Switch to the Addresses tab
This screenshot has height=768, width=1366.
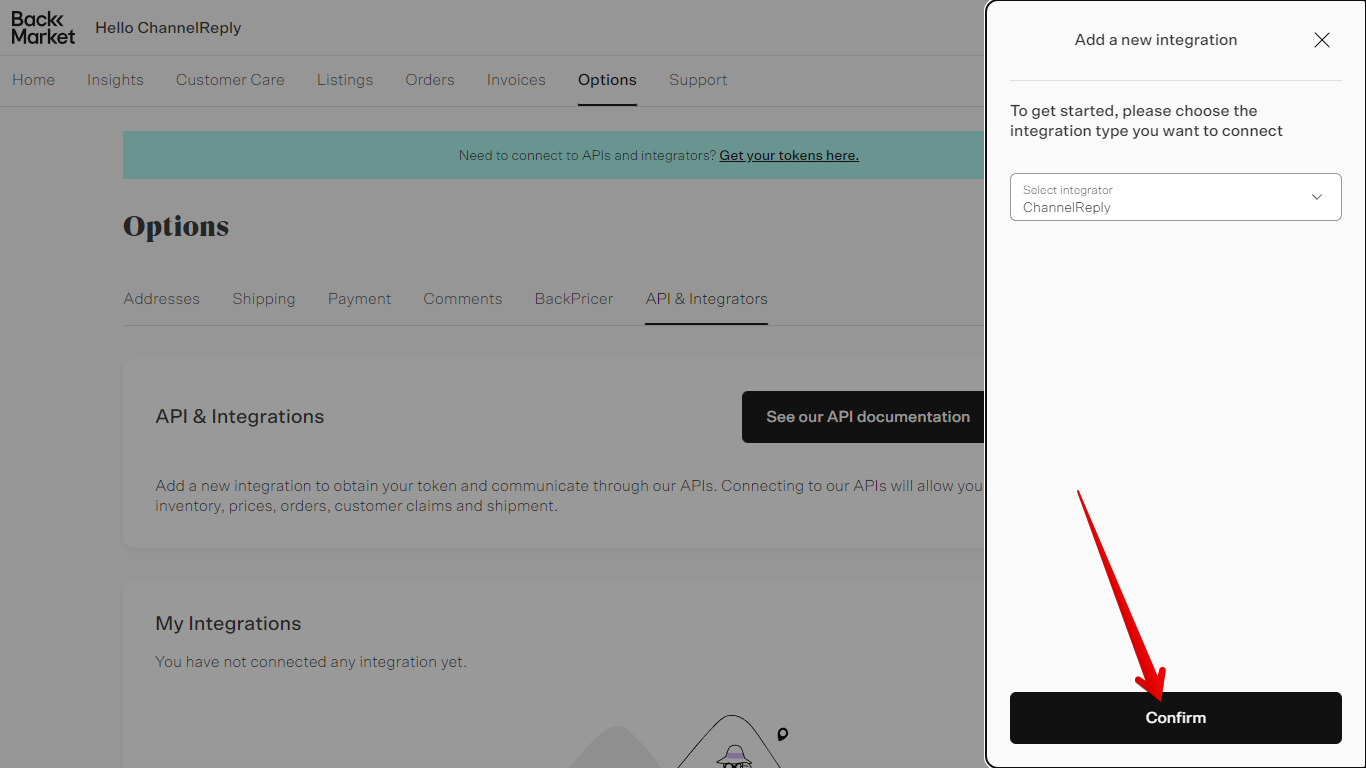pos(161,299)
